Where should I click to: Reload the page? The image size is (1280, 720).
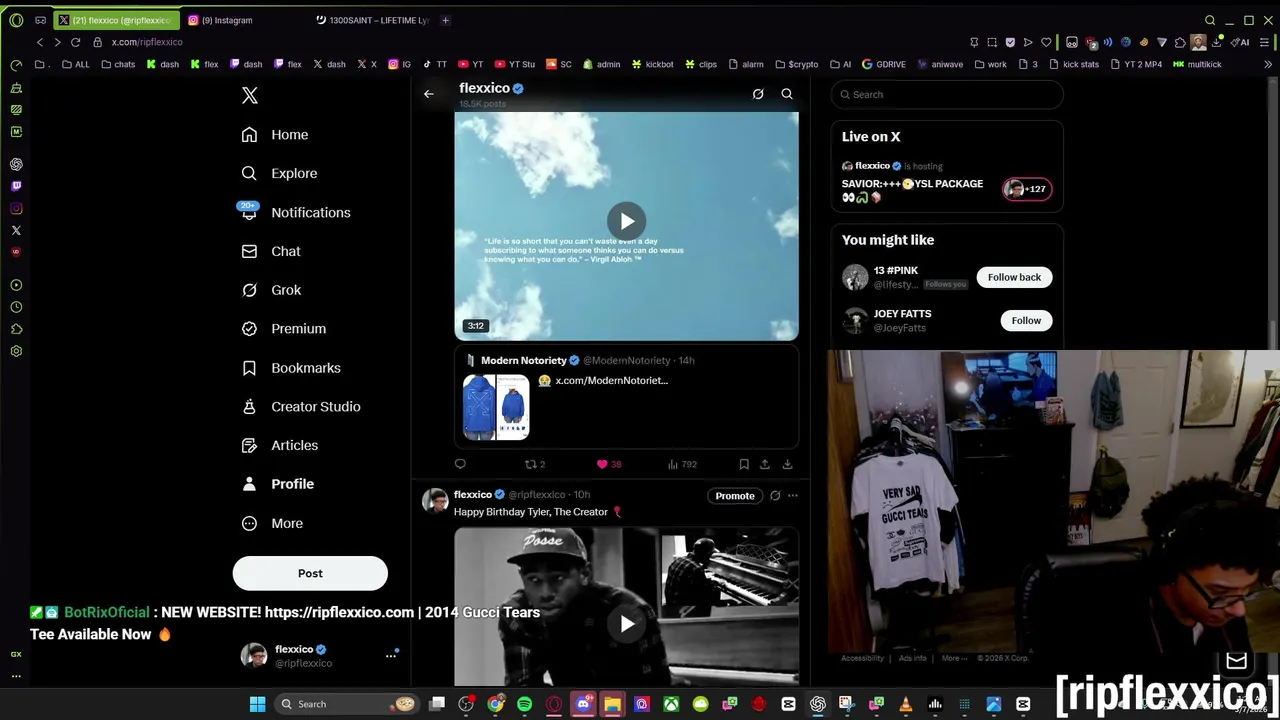[75, 42]
